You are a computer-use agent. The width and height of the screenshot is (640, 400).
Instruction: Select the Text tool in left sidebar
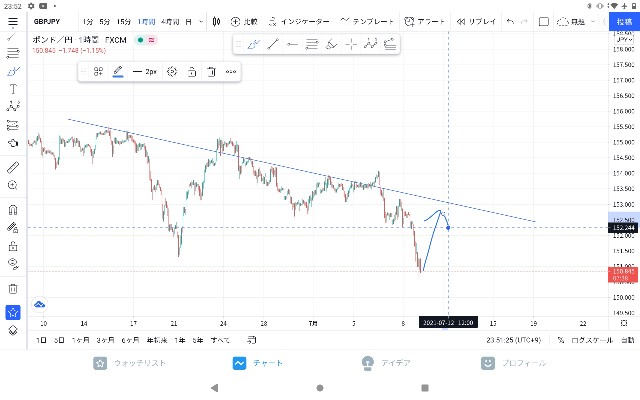13,89
